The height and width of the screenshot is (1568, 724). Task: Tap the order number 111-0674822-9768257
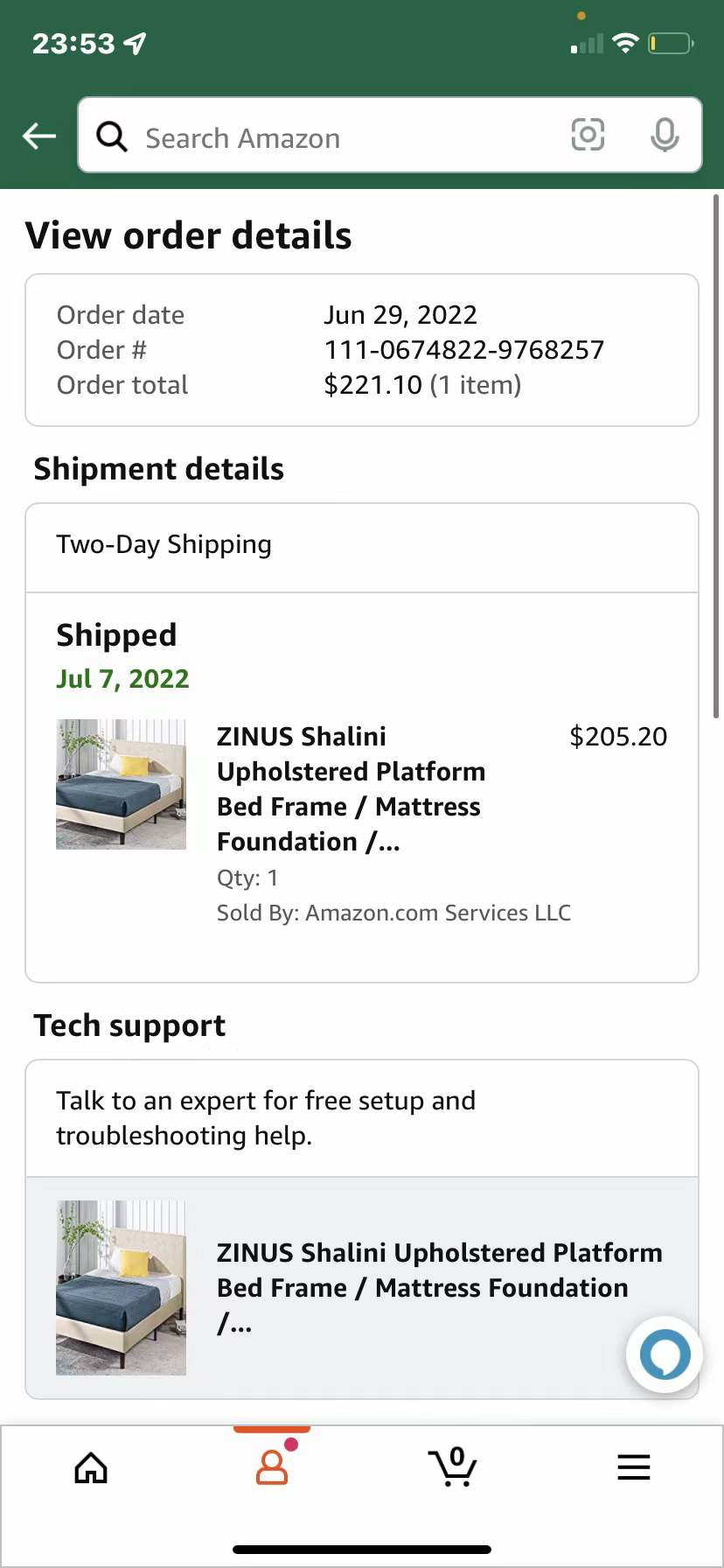pyautogui.click(x=463, y=350)
